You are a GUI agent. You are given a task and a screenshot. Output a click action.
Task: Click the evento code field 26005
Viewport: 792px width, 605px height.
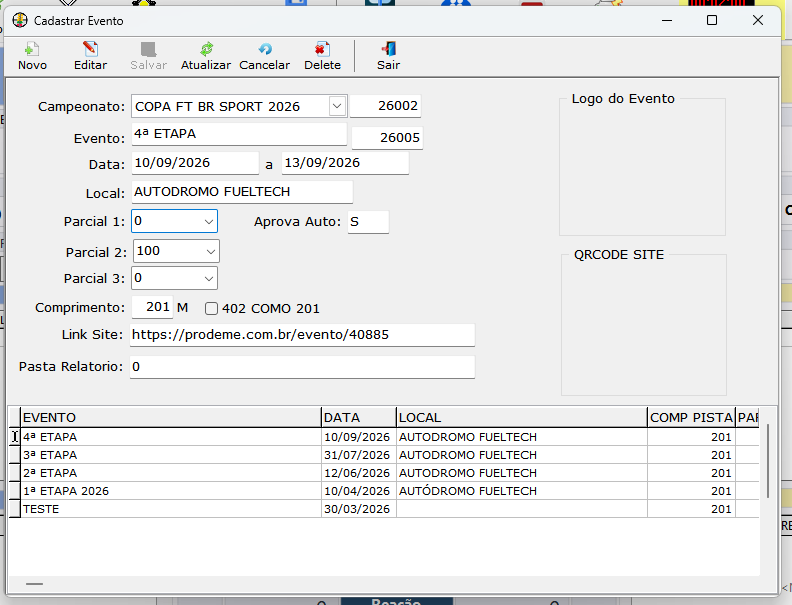[387, 138]
